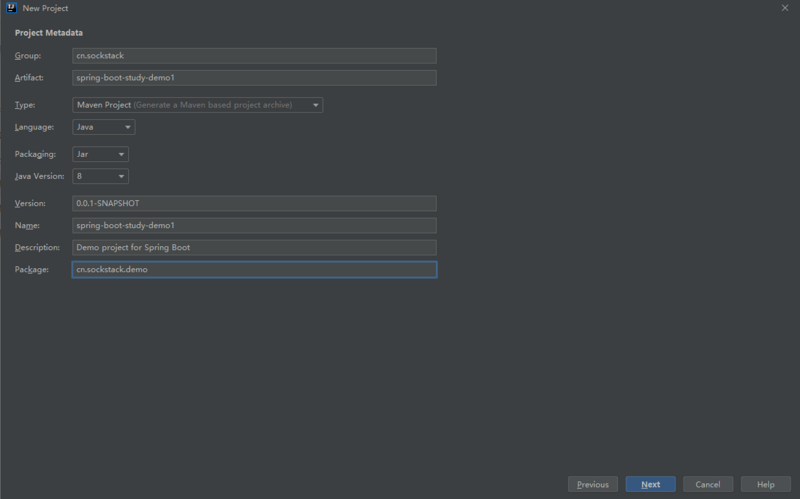This screenshot has width=800, height=499.
Task: Click the Packaging label
Action: 35,154
